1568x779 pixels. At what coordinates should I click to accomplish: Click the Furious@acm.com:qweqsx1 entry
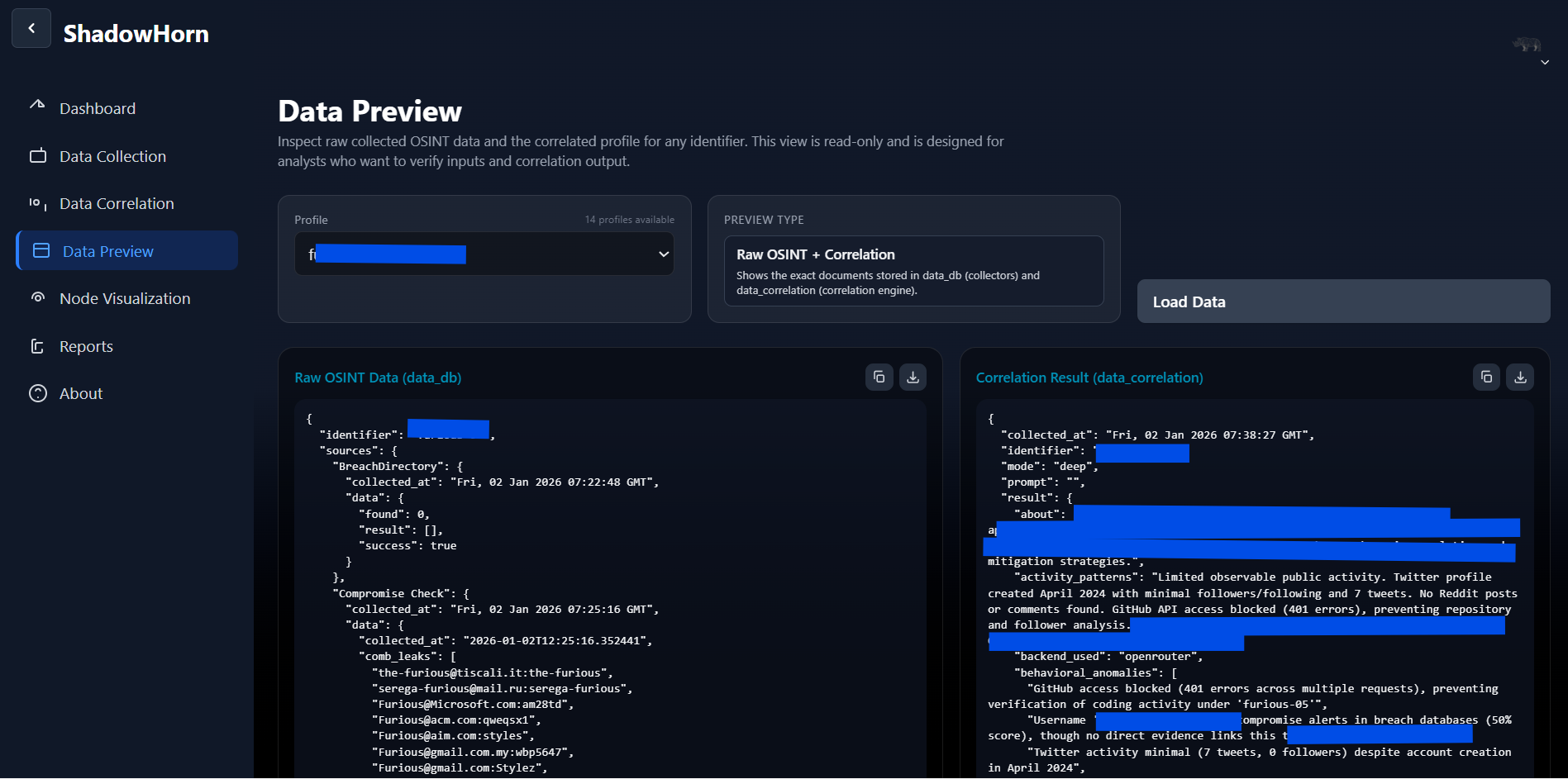coord(455,720)
